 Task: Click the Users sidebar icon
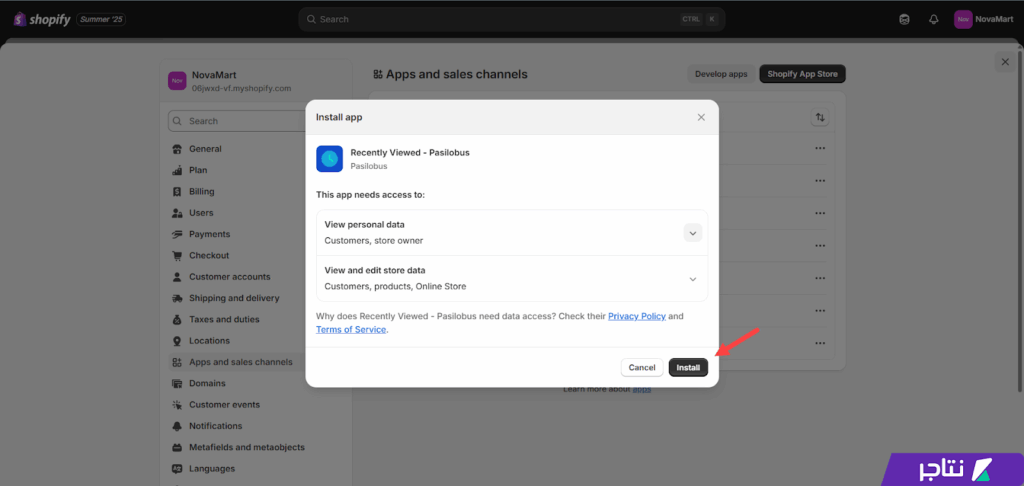pyautogui.click(x=176, y=213)
